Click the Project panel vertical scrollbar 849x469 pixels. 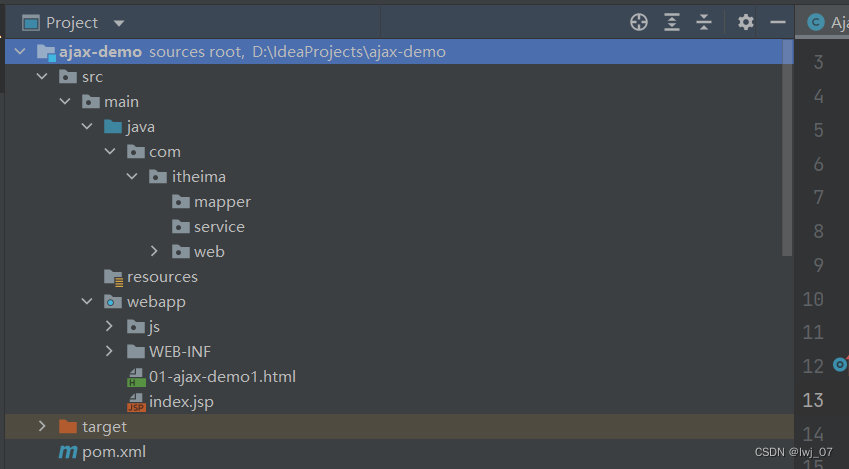787,150
